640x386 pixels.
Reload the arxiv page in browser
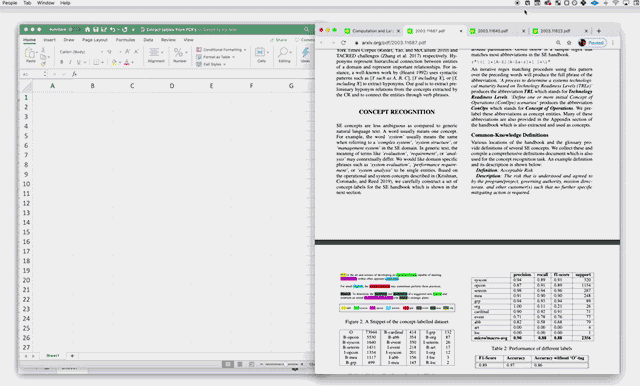click(343, 42)
